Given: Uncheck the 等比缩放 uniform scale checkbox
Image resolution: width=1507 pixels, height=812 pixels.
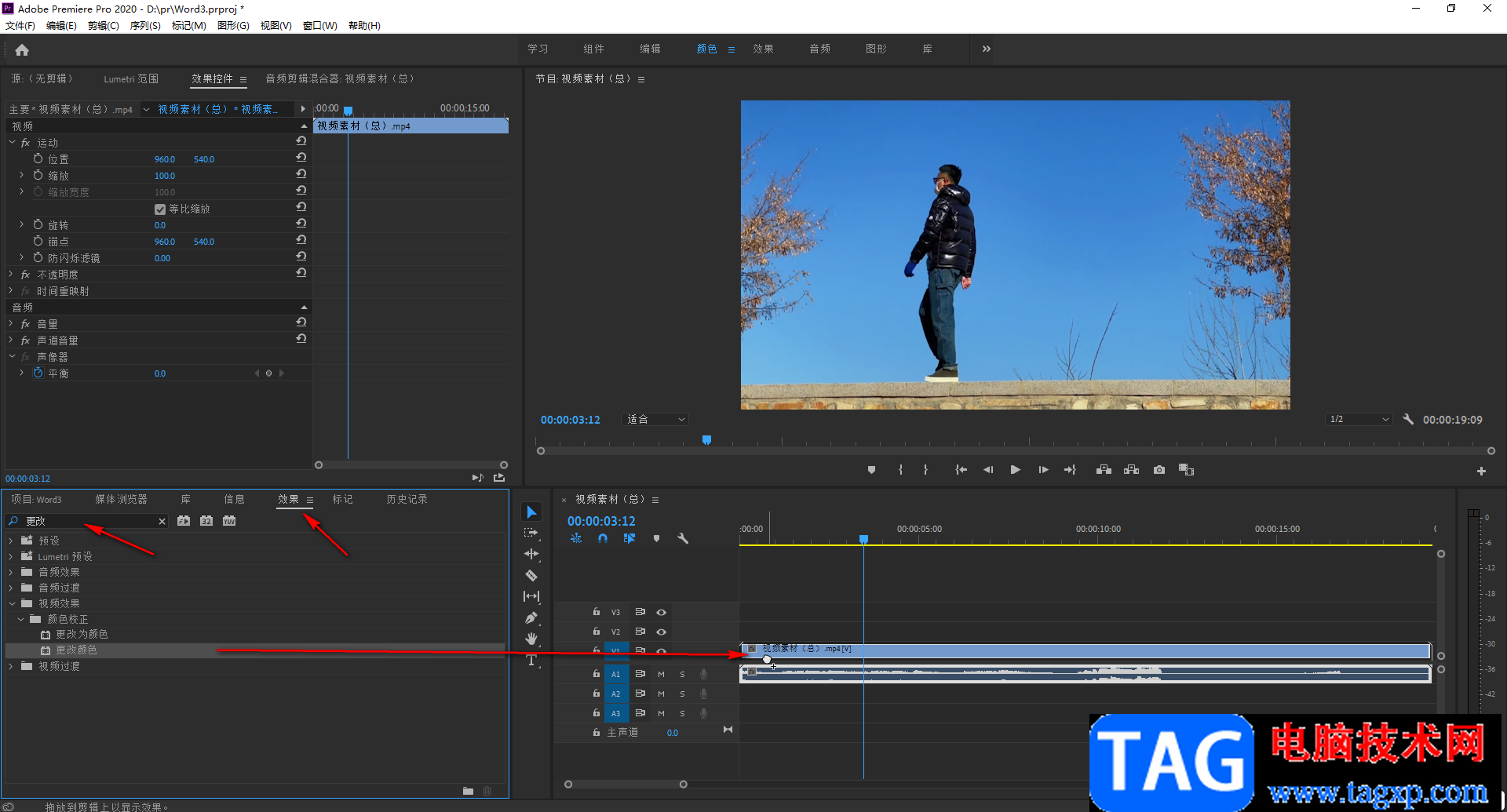Looking at the screenshot, I should 160,209.
